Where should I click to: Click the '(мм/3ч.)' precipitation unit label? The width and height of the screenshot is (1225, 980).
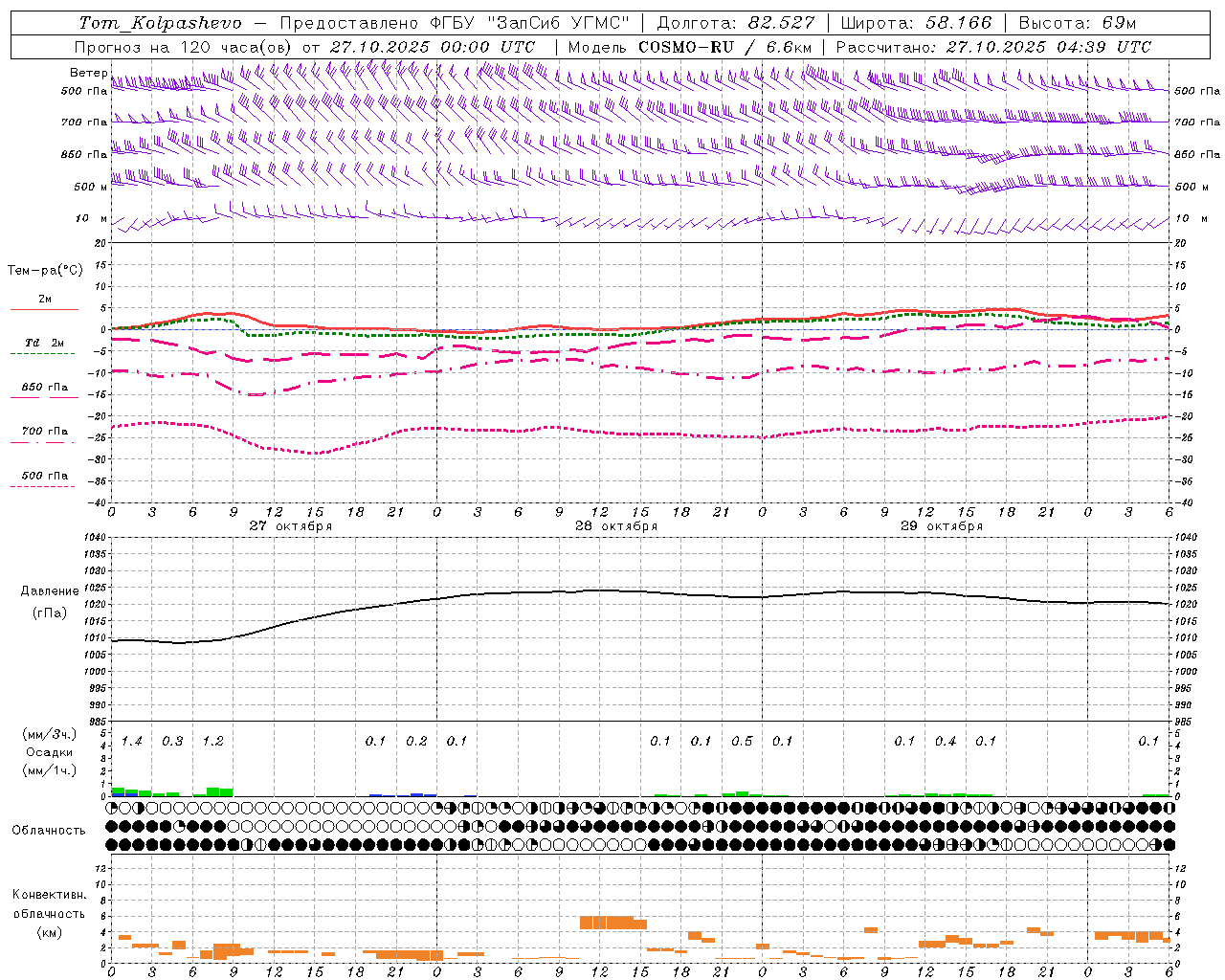(x=49, y=734)
